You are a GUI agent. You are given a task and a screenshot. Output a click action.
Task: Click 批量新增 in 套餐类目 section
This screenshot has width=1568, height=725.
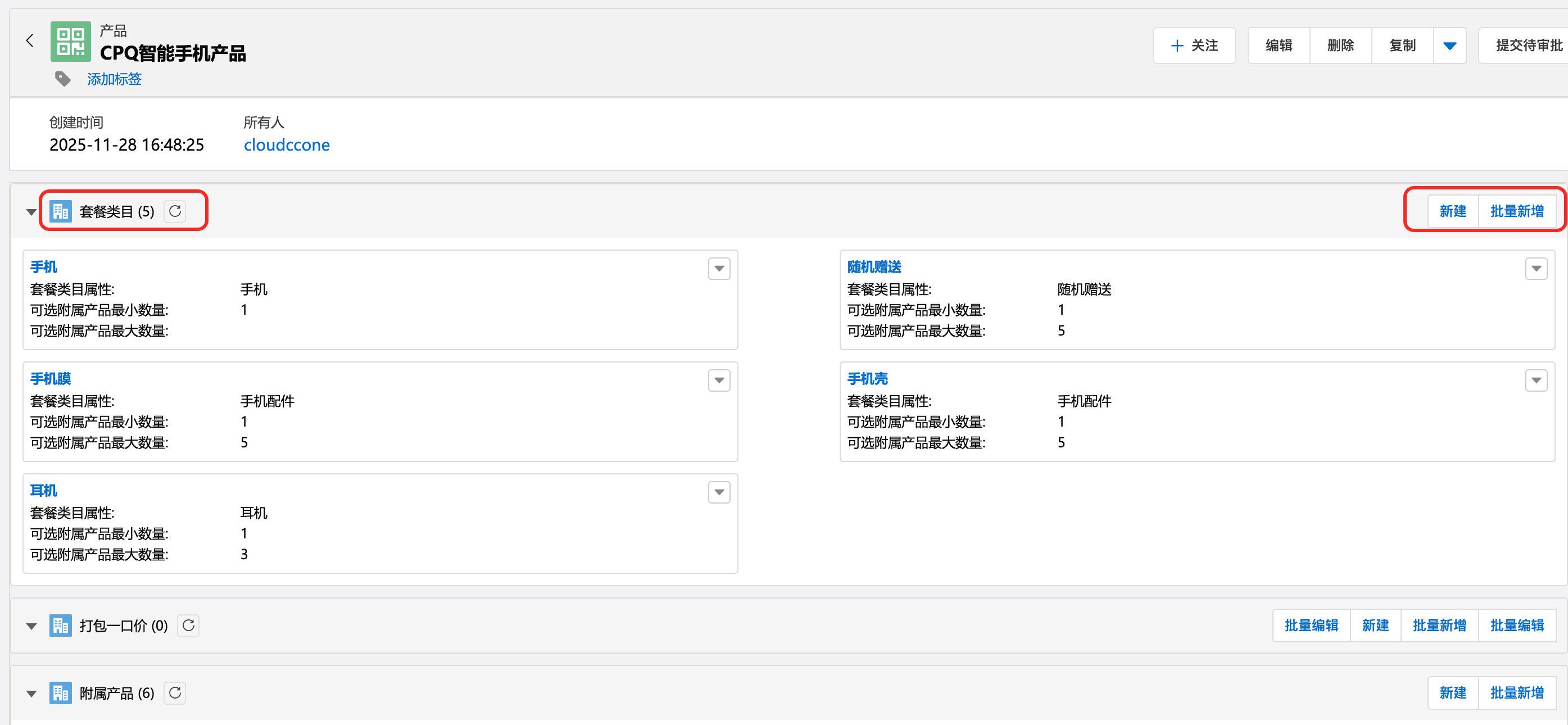tap(1516, 211)
